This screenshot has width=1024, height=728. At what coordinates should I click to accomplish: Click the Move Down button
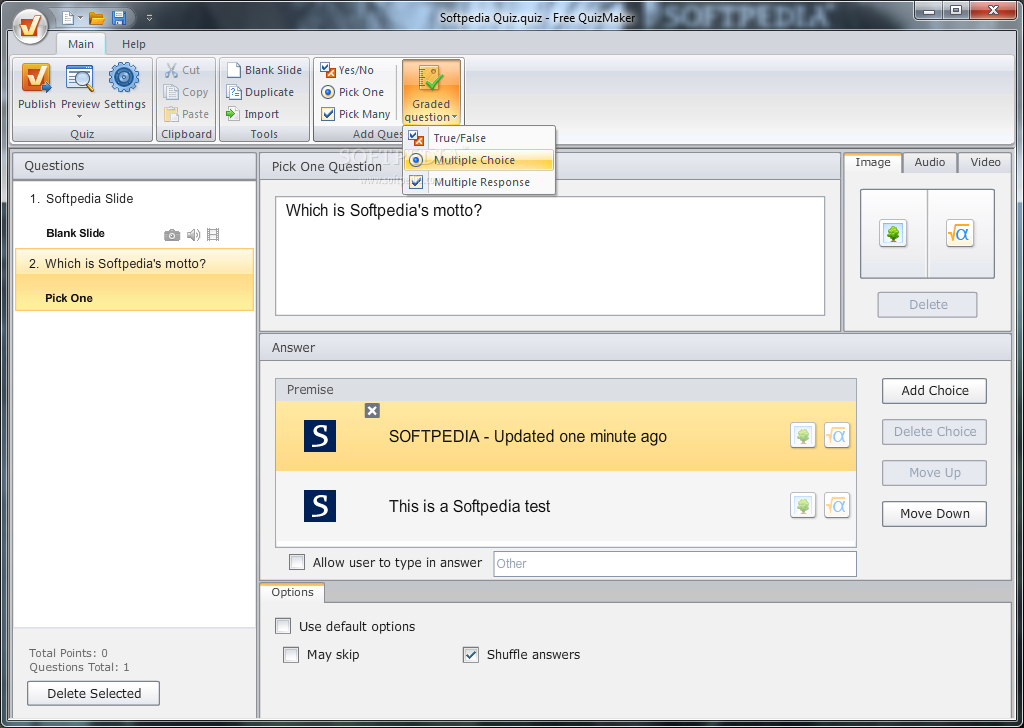[x=934, y=514]
